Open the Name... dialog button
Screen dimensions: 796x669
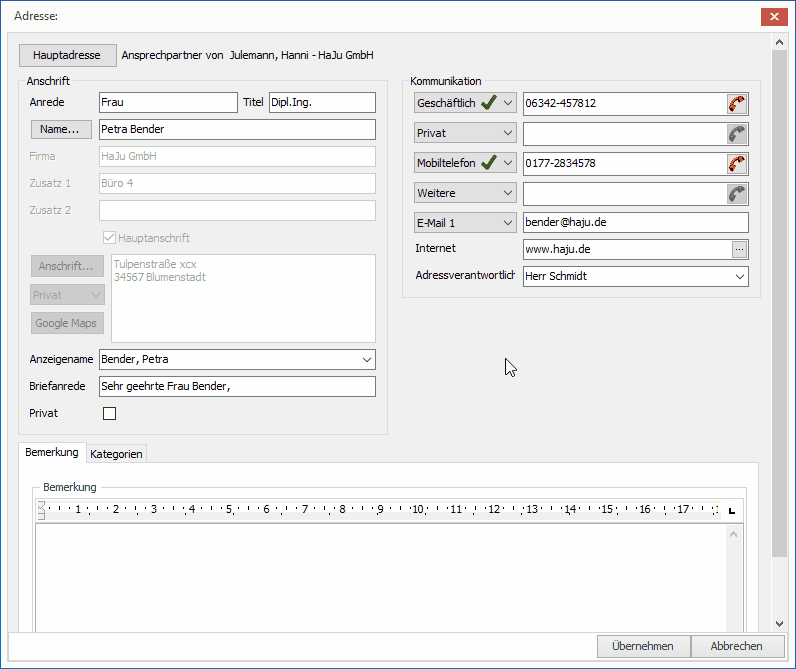(61, 129)
